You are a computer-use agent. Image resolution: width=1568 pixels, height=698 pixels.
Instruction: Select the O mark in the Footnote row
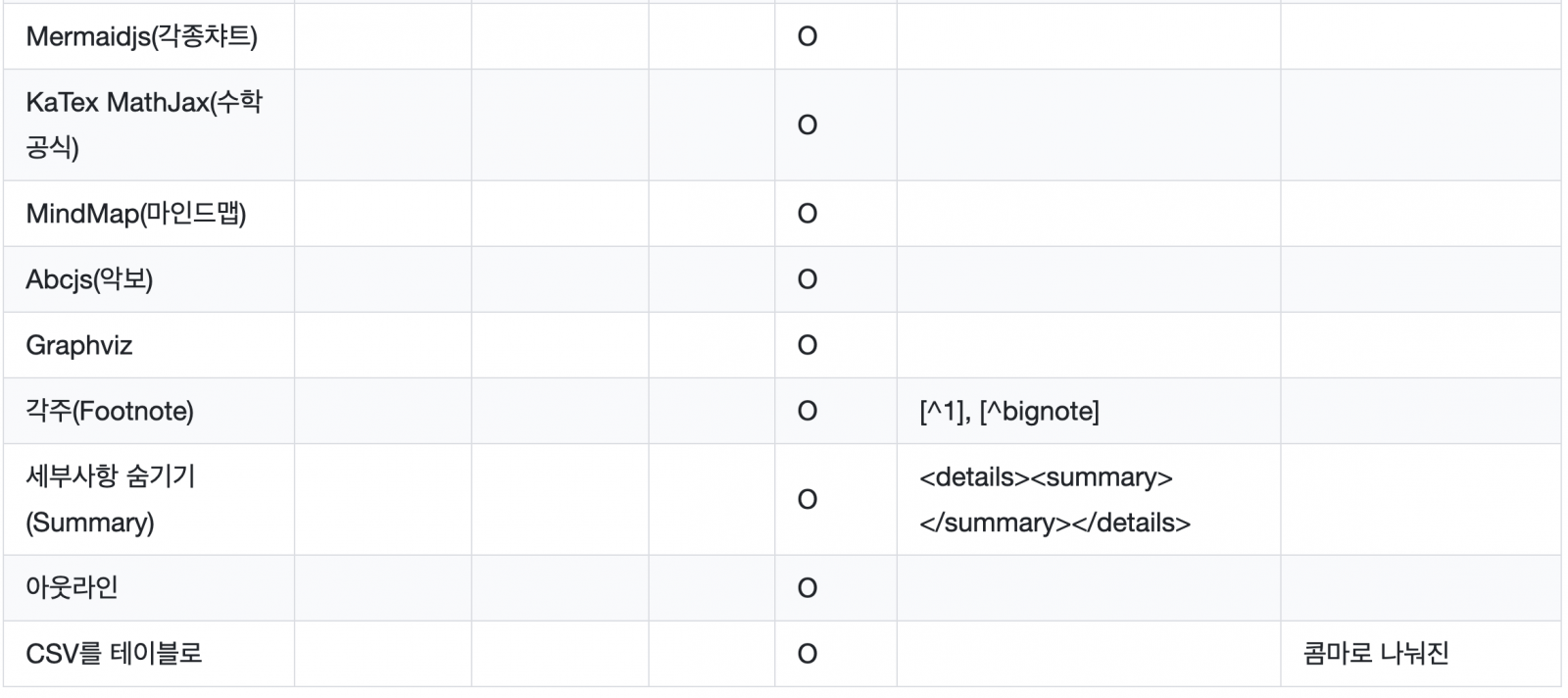point(808,411)
